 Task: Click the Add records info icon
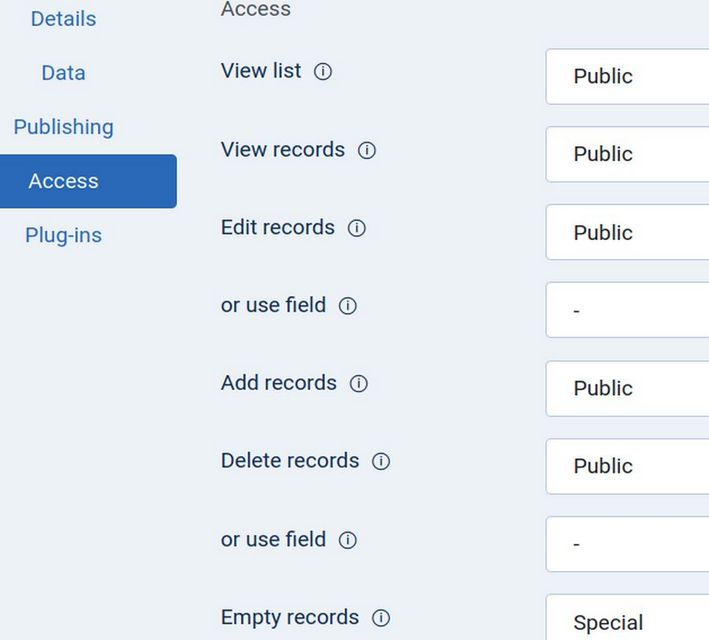359,384
